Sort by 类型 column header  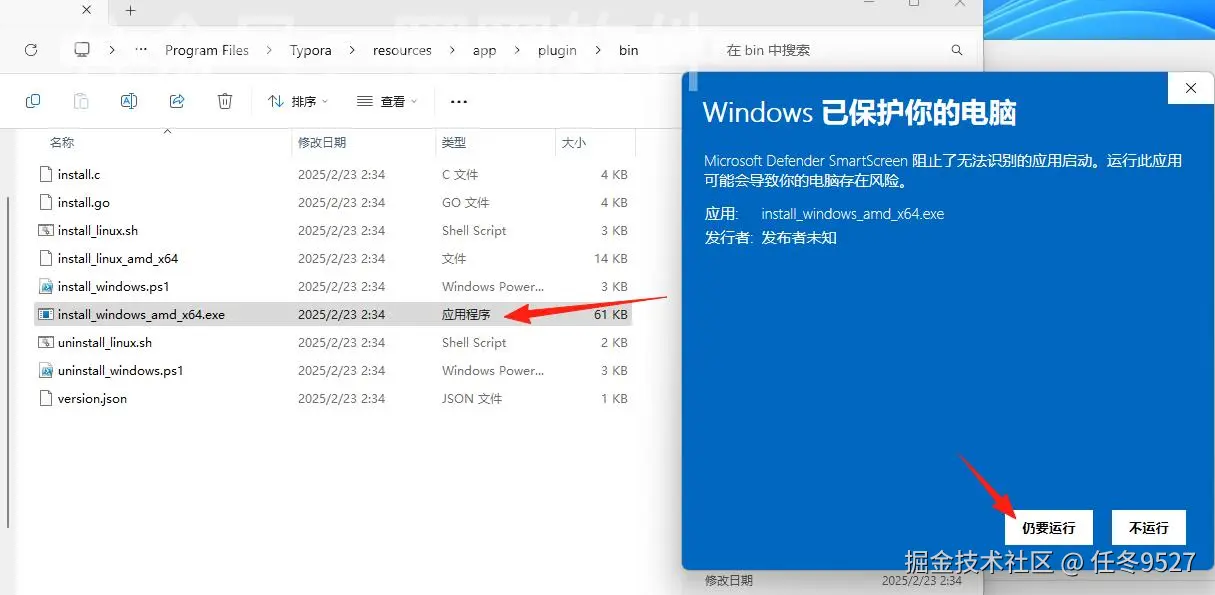454,143
